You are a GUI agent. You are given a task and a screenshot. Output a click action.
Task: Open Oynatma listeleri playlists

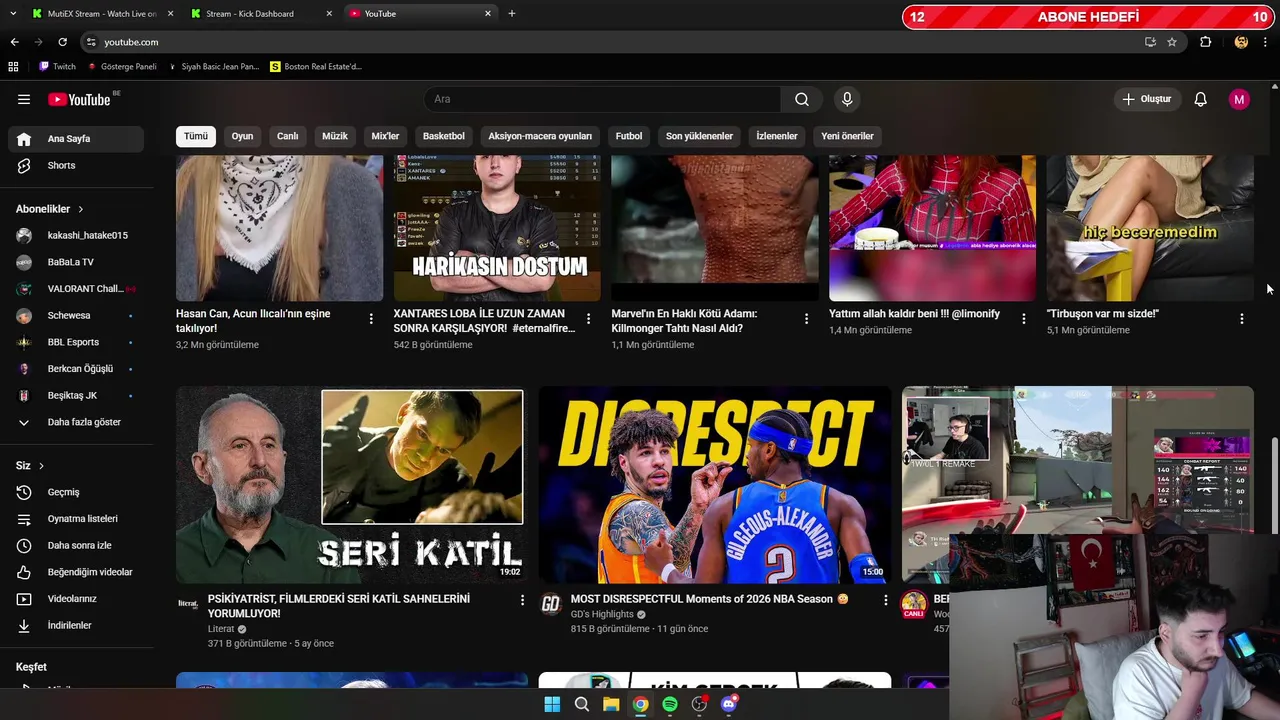tap(76, 519)
